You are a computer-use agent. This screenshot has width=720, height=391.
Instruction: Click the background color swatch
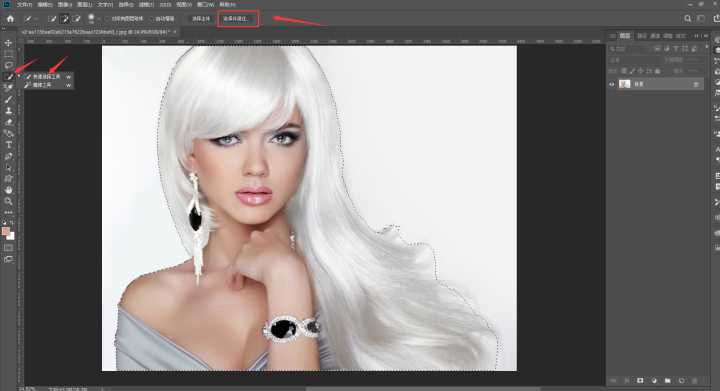[11, 236]
